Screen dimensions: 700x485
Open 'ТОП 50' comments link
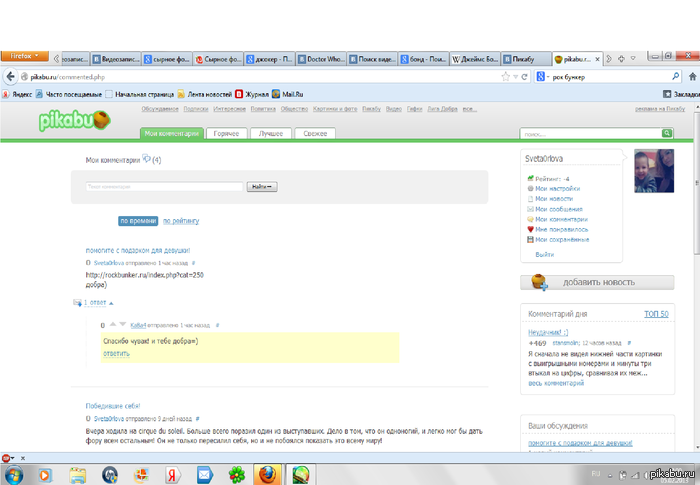656,314
